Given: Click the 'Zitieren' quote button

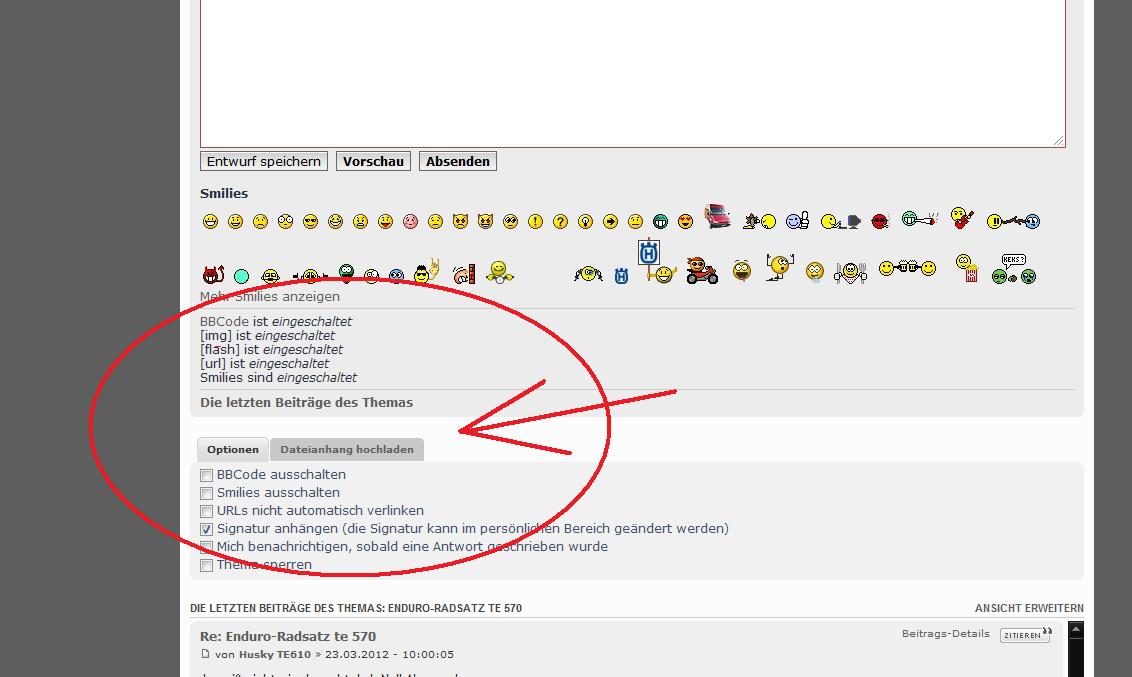Looking at the screenshot, I should pos(1025,635).
